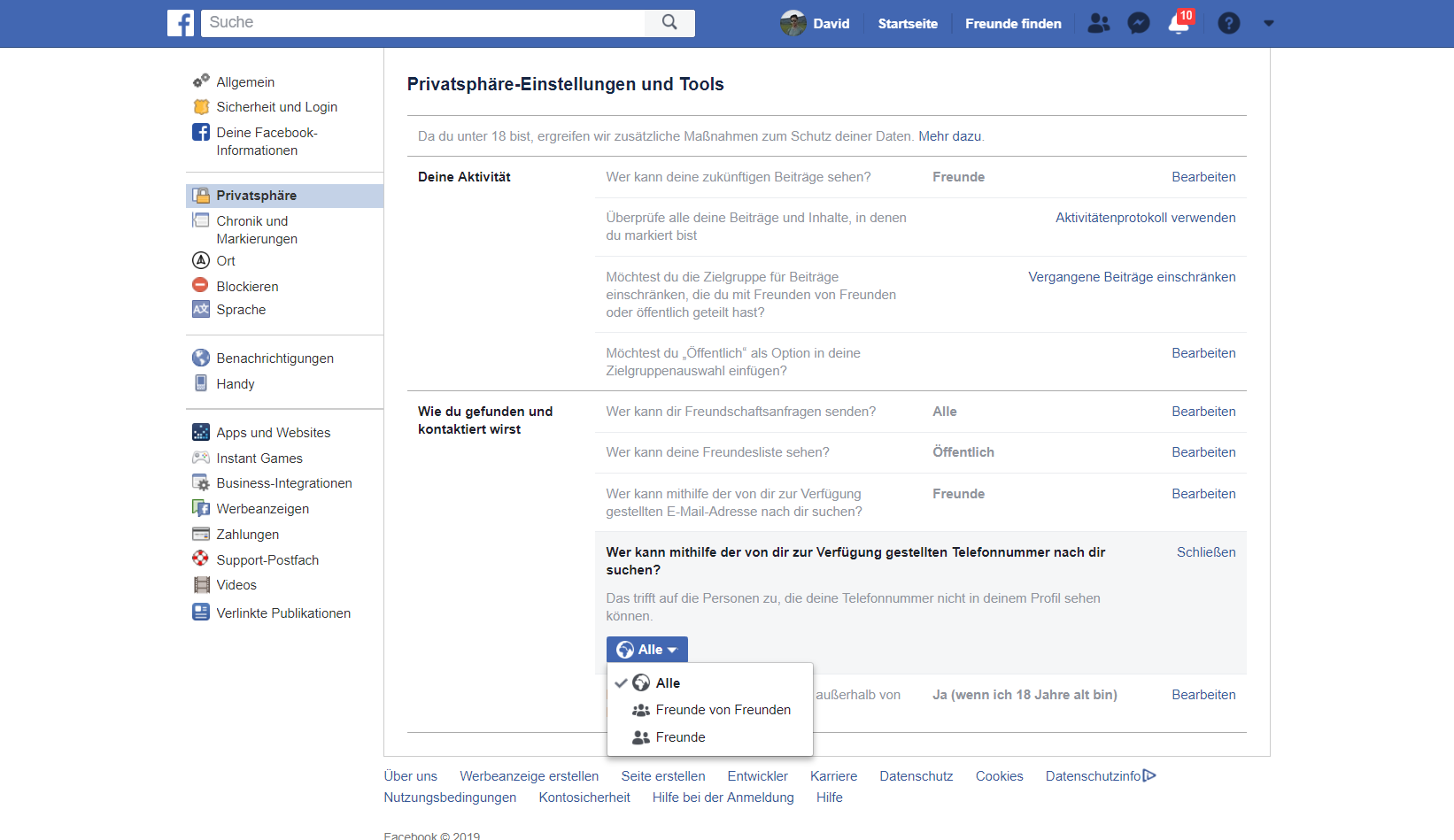Viewport: 1454px width, 840px height.
Task: Click the Allgemein gear icon
Action: pos(201,81)
